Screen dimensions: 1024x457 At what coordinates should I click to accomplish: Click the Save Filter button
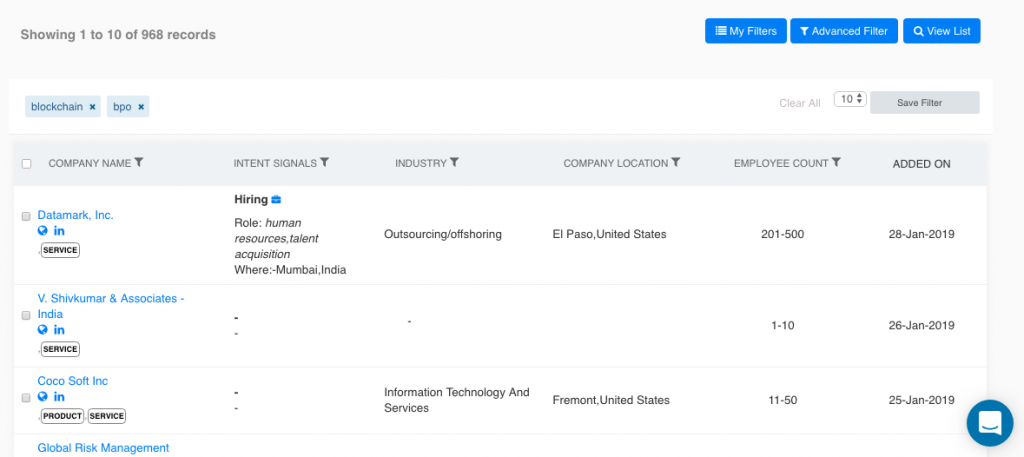point(925,102)
